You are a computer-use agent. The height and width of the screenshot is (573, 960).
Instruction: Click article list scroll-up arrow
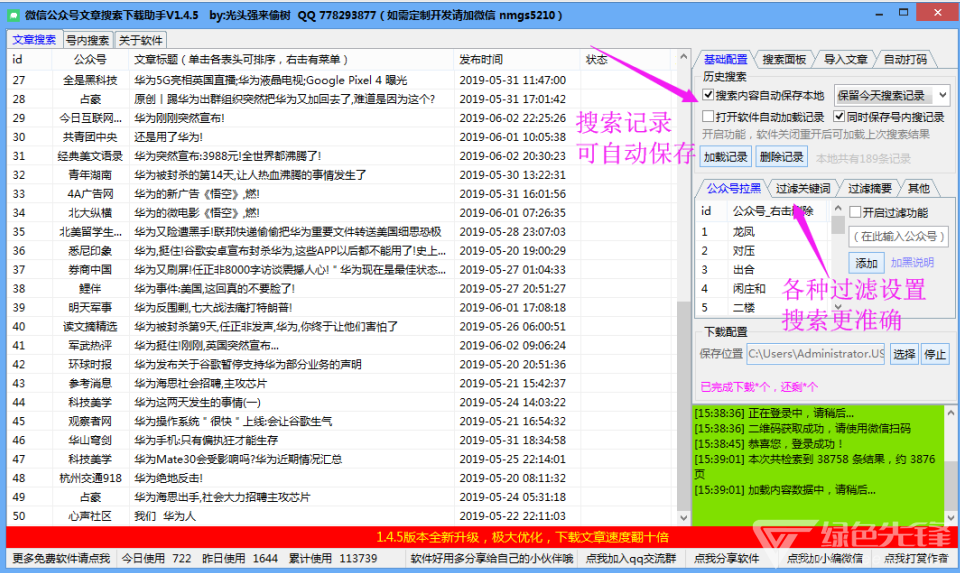click(683, 57)
